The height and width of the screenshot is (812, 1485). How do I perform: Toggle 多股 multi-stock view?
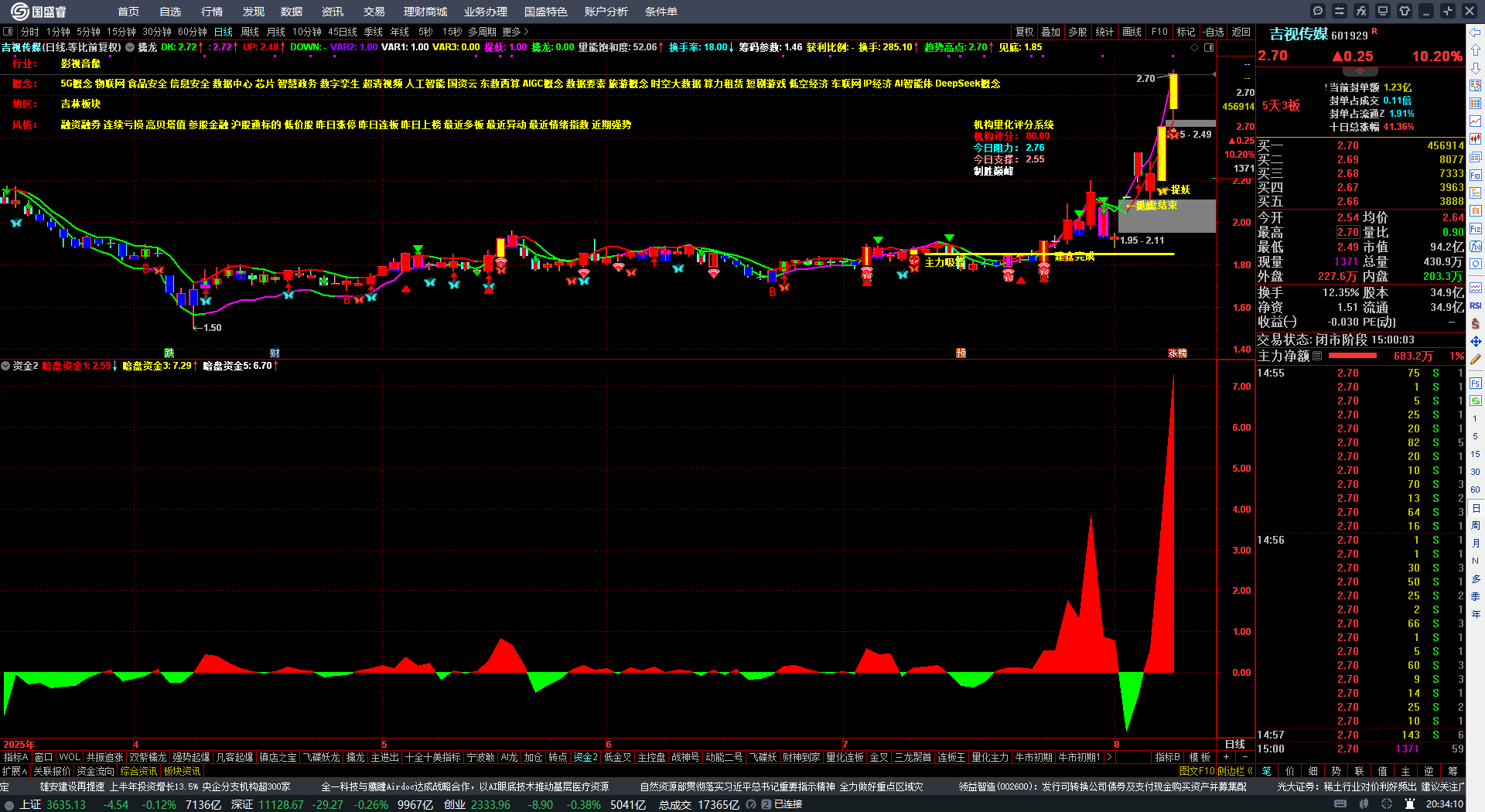click(1077, 32)
